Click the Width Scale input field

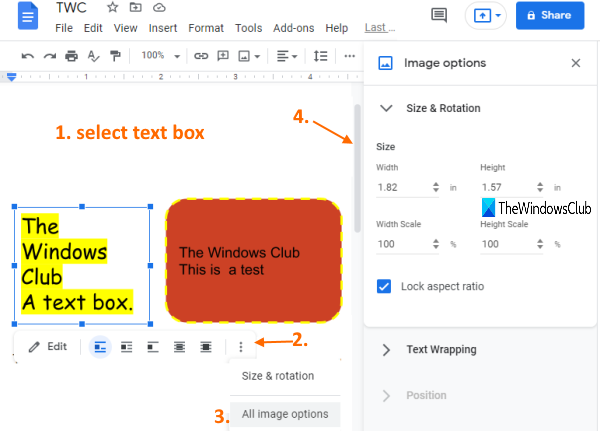coord(403,244)
